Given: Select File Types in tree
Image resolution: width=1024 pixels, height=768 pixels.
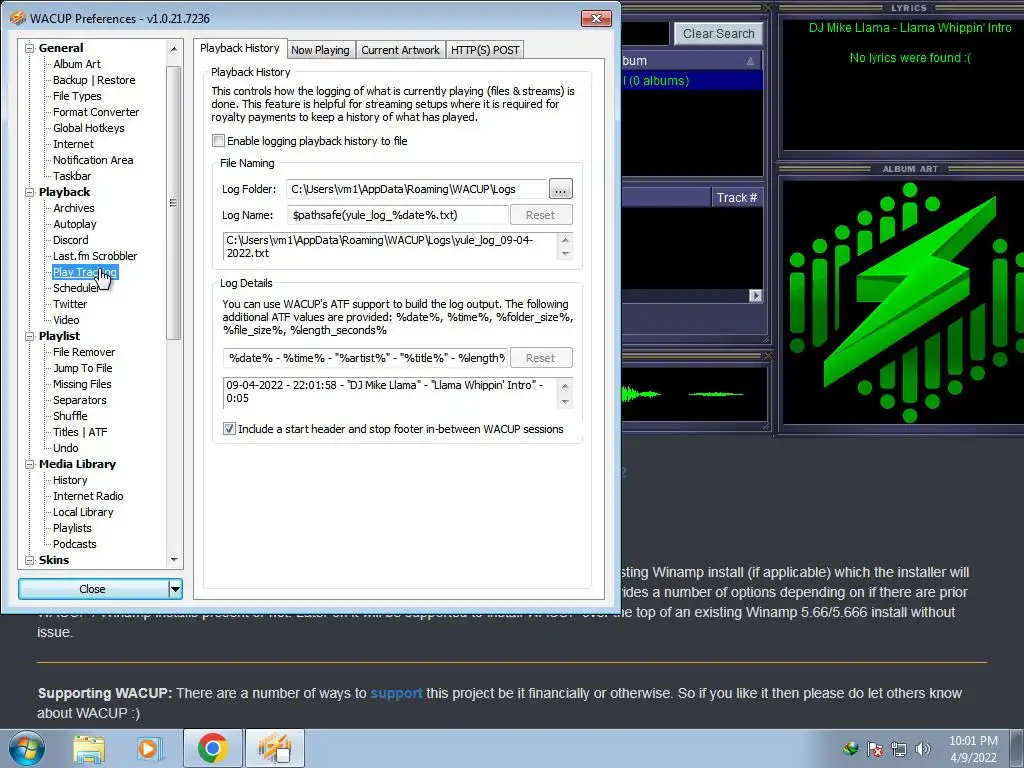Looking at the screenshot, I should click(x=77, y=96).
